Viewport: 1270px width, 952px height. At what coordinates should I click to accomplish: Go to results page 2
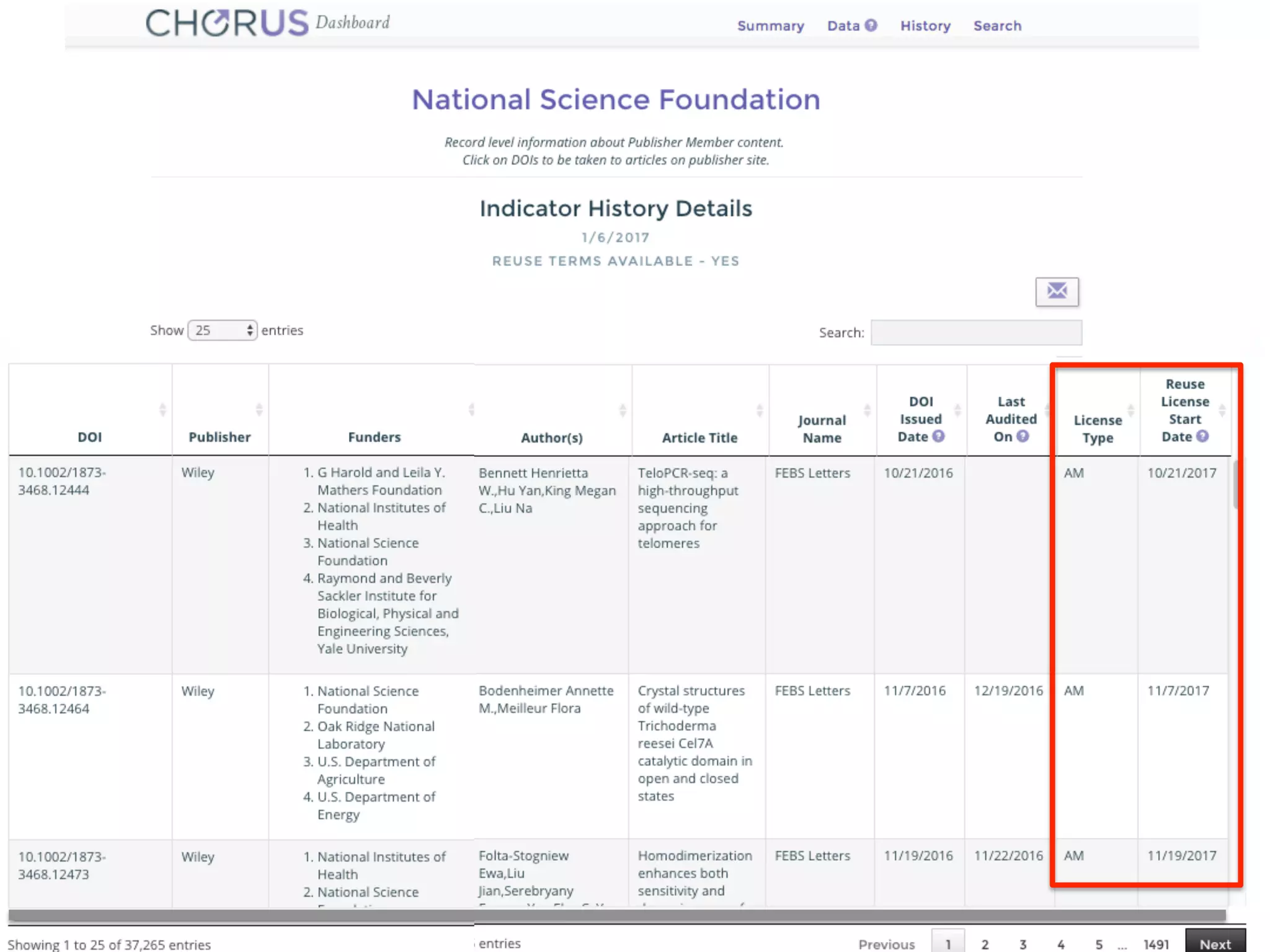click(x=985, y=944)
